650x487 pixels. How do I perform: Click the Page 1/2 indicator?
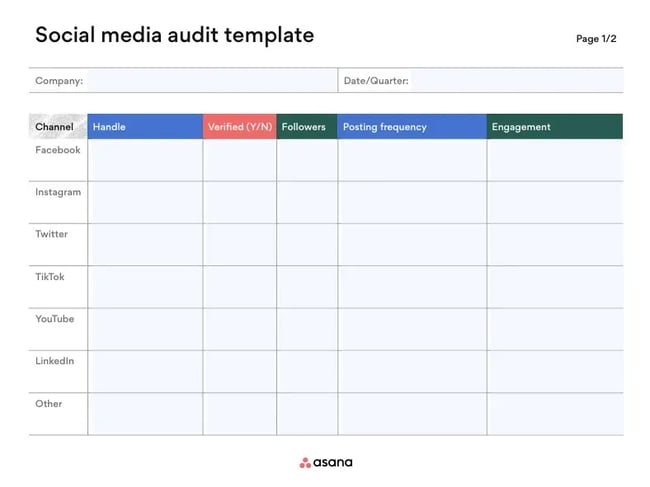coord(596,39)
